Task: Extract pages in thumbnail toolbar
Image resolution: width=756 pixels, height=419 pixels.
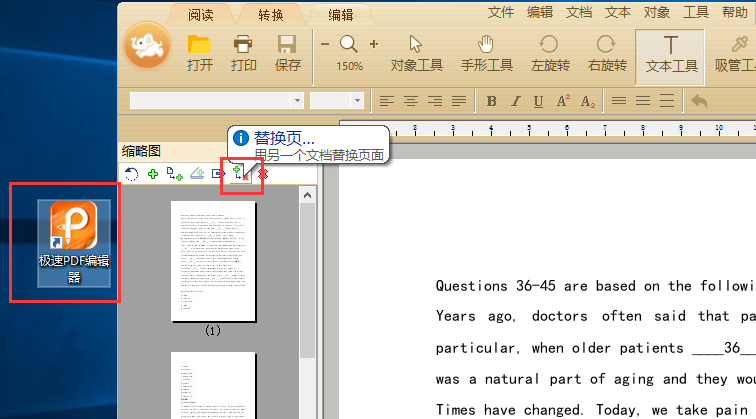Action: pos(218,174)
